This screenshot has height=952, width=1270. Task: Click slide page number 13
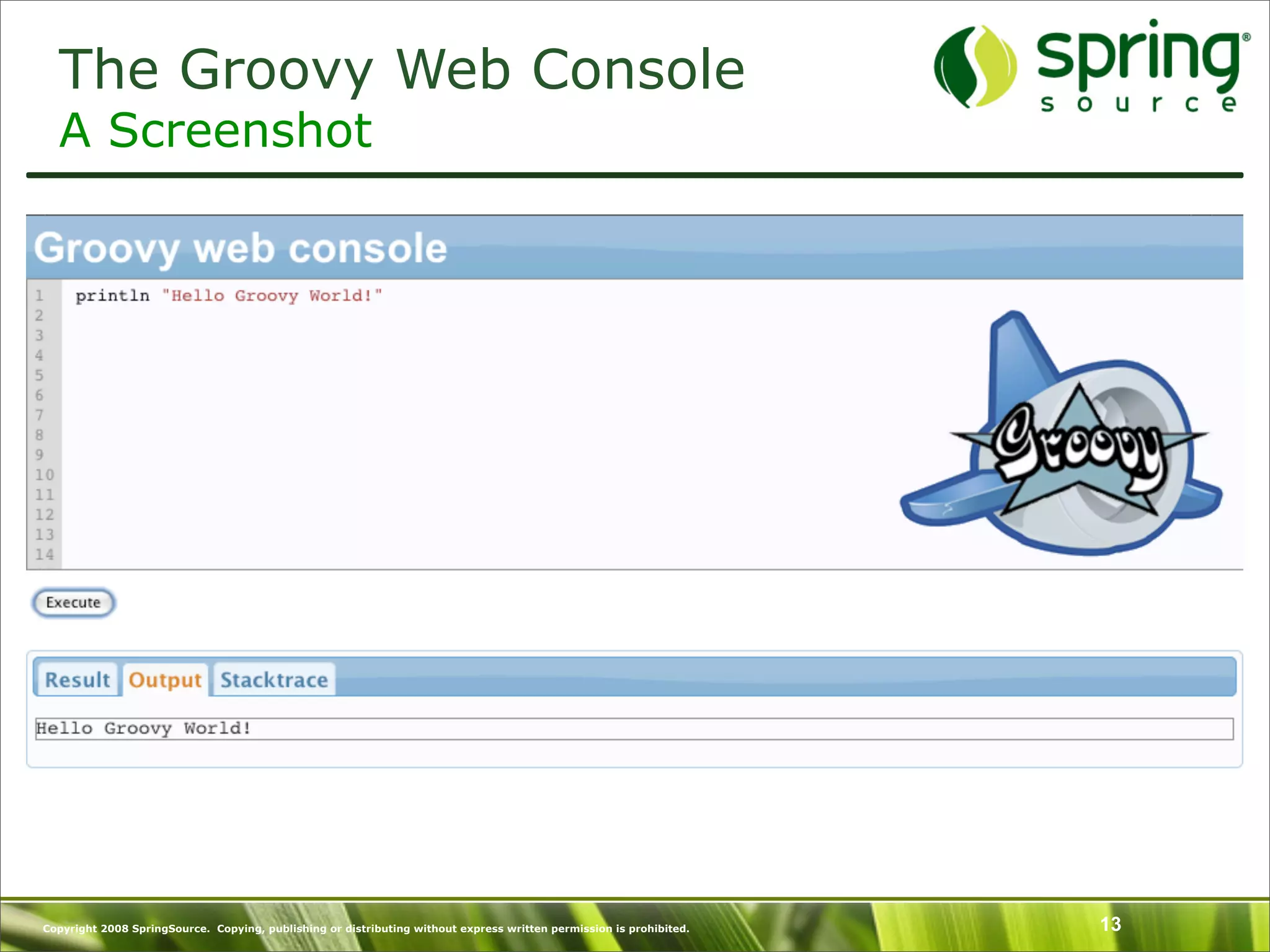[1110, 924]
